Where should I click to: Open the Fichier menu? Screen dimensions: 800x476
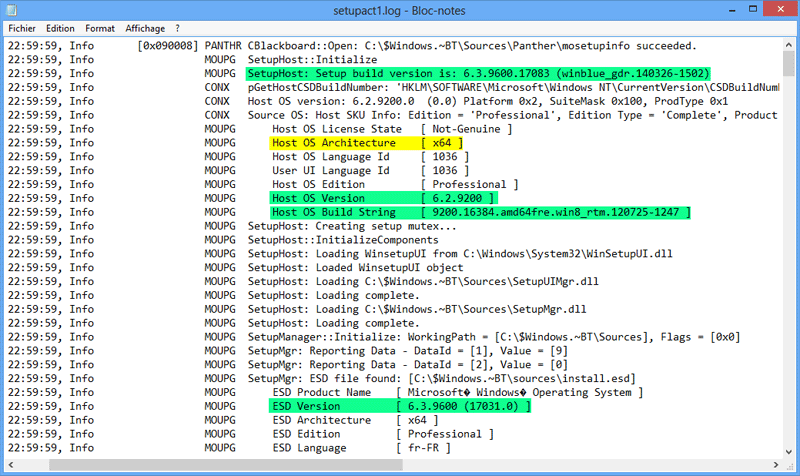[x=22, y=29]
